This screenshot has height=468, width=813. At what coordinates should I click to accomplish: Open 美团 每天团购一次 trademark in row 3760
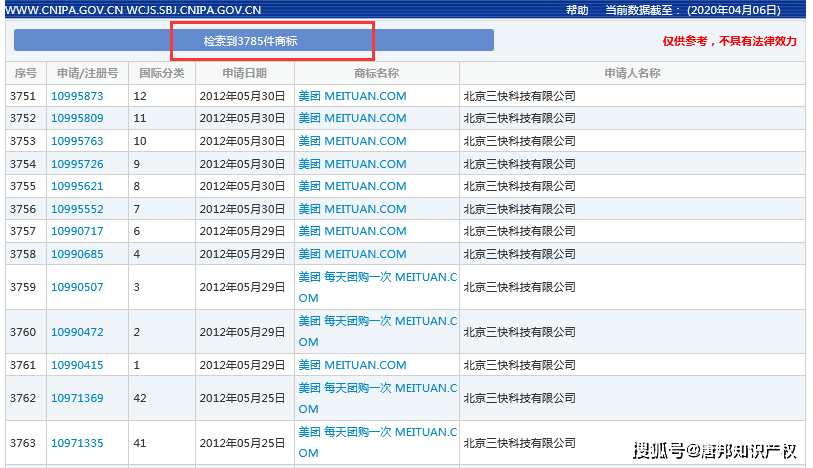point(377,332)
